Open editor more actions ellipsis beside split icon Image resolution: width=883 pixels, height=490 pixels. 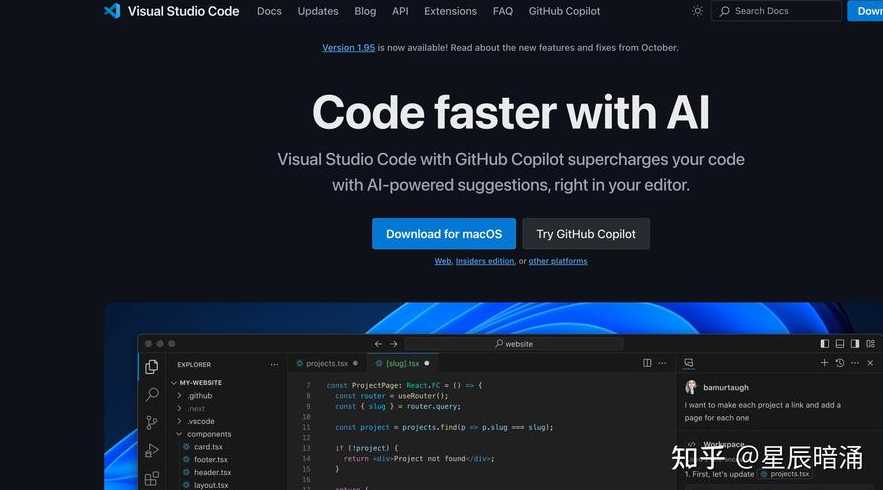(662, 363)
